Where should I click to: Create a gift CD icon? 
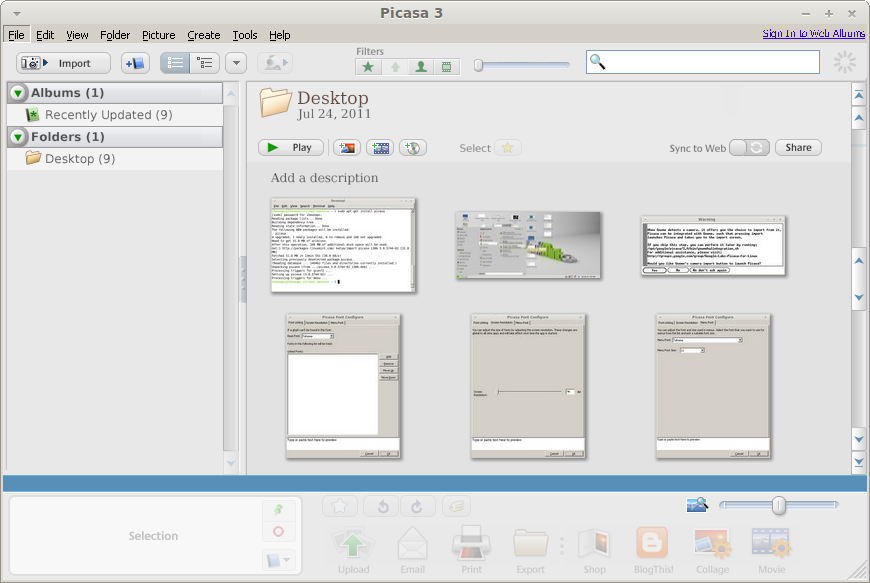pos(413,148)
